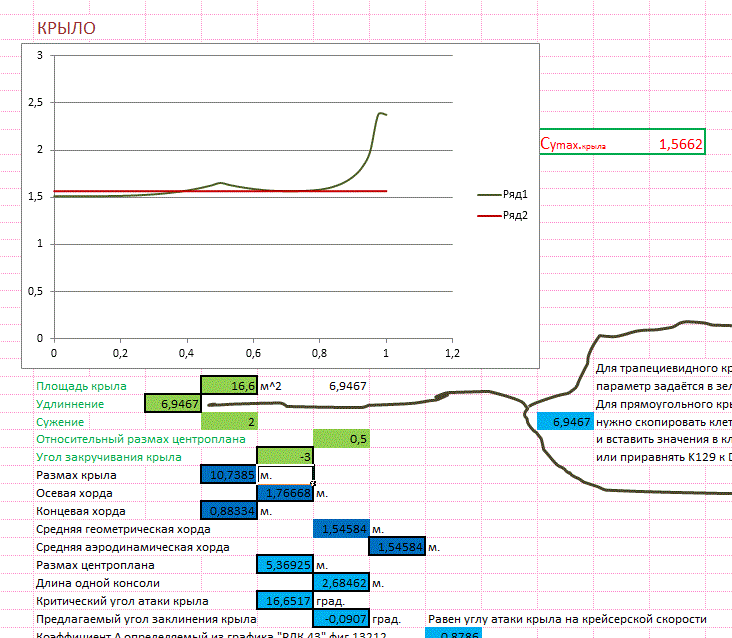The width and height of the screenshot is (732, 638).
Task: Click the Размах крыла value 10,7385
Action: (229, 475)
